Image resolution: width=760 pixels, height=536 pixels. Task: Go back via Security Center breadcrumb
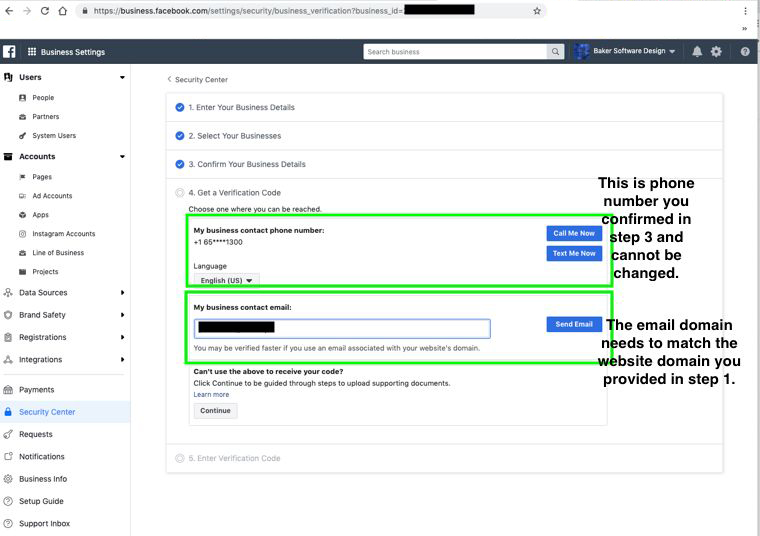click(198, 79)
